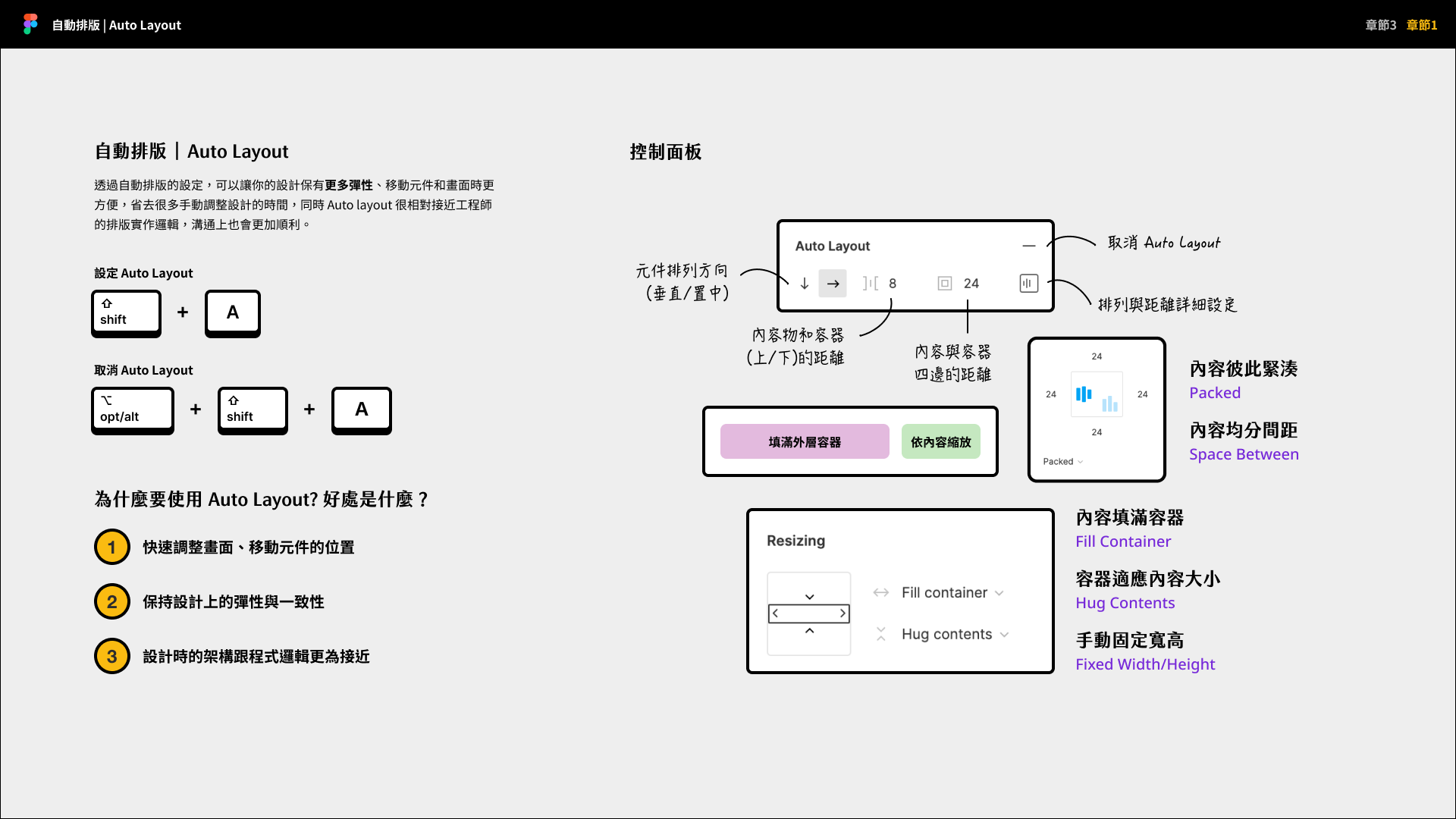This screenshot has width=1456, height=819.
Task: Click the padding value 24 field
Action: point(971,284)
